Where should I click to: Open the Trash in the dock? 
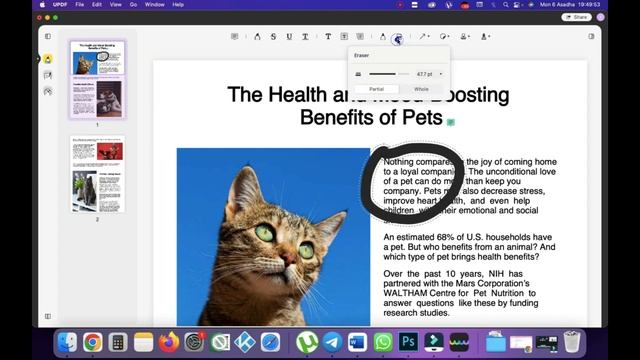(x=572, y=342)
